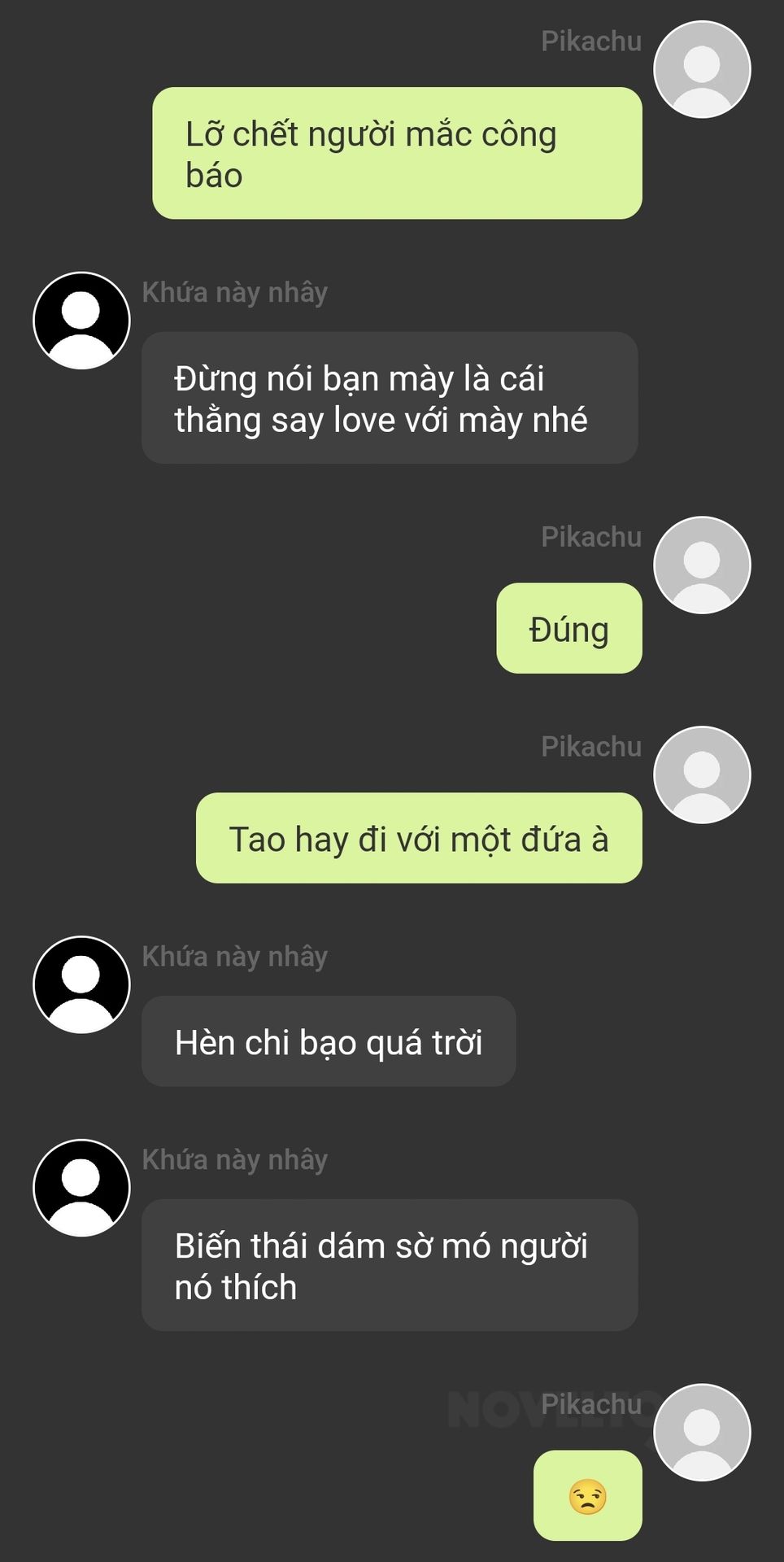Tap Khứa này nhây avatar beside 'Đừng nói' message
Screen dimensions: 784x1562
pyautogui.click(x=81, y=321)
